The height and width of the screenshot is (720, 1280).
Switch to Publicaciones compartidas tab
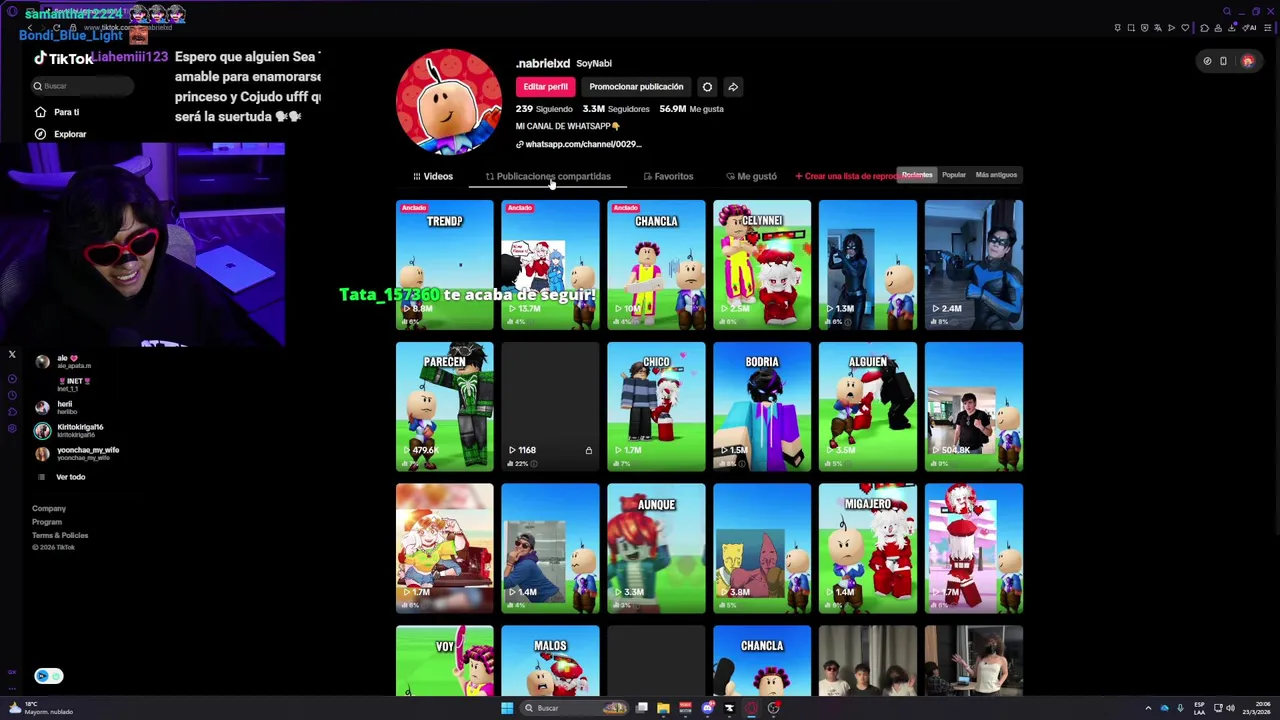(548, 176)
